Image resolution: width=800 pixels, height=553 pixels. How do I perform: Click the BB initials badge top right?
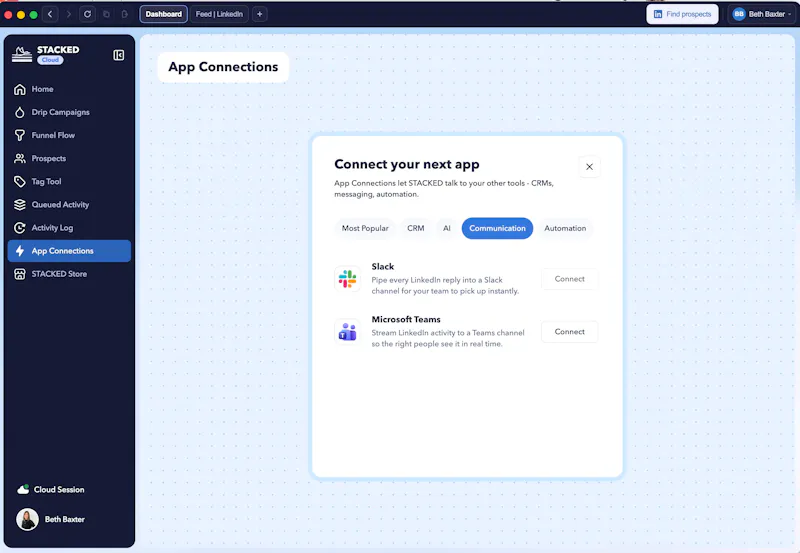click(x=739, y=14)
